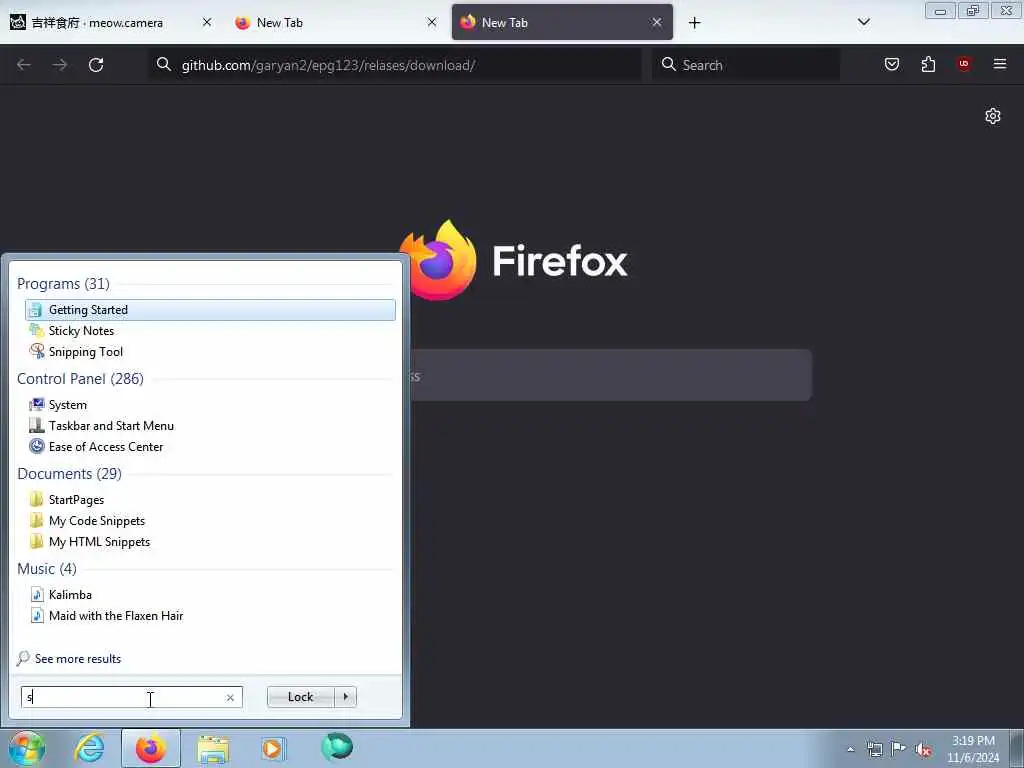1024x768 pixels.
Task: Close the middle New Tab tab
Action: click(x=432, y=22)
